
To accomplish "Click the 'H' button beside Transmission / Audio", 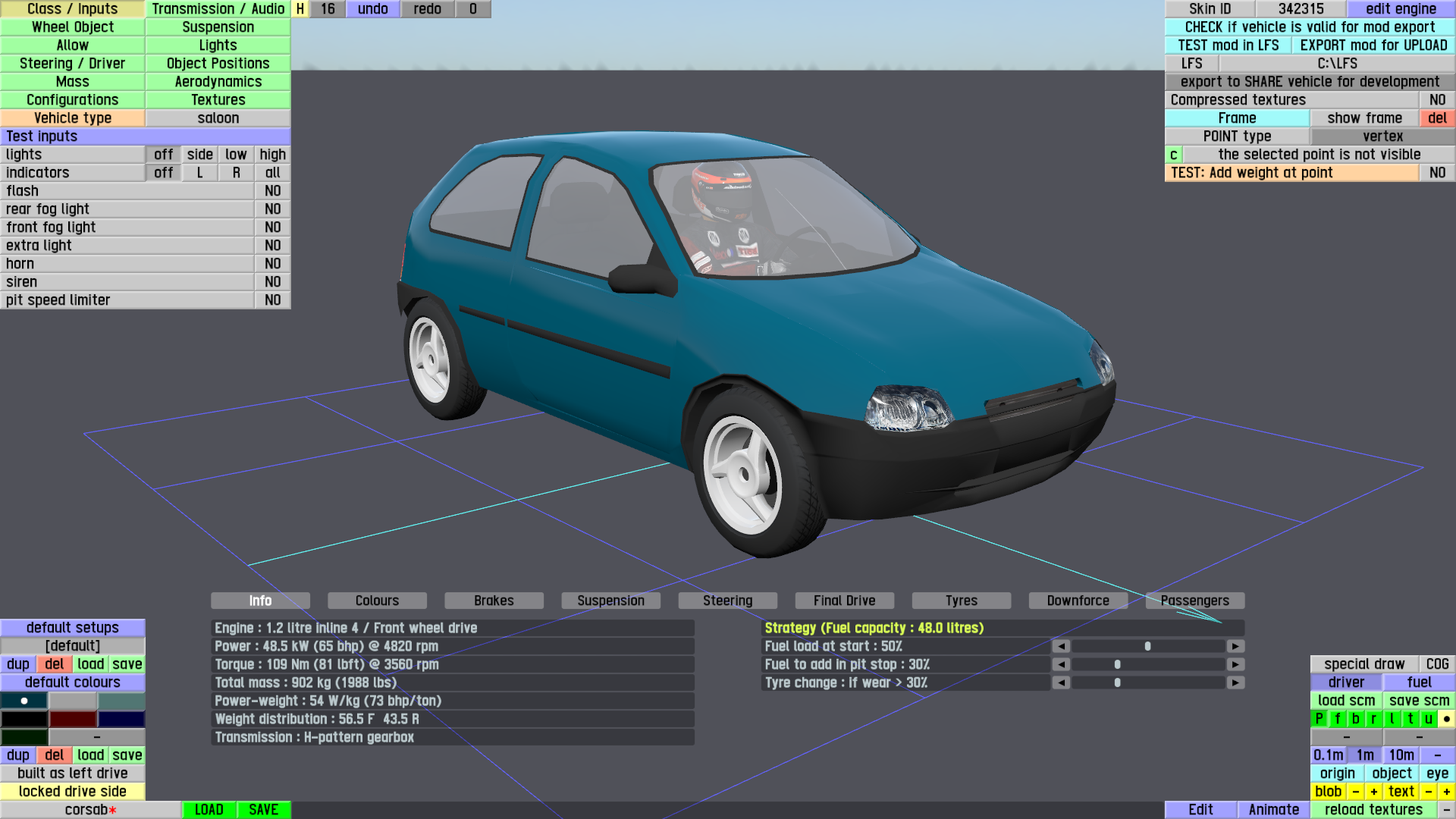I will point(300,9).
